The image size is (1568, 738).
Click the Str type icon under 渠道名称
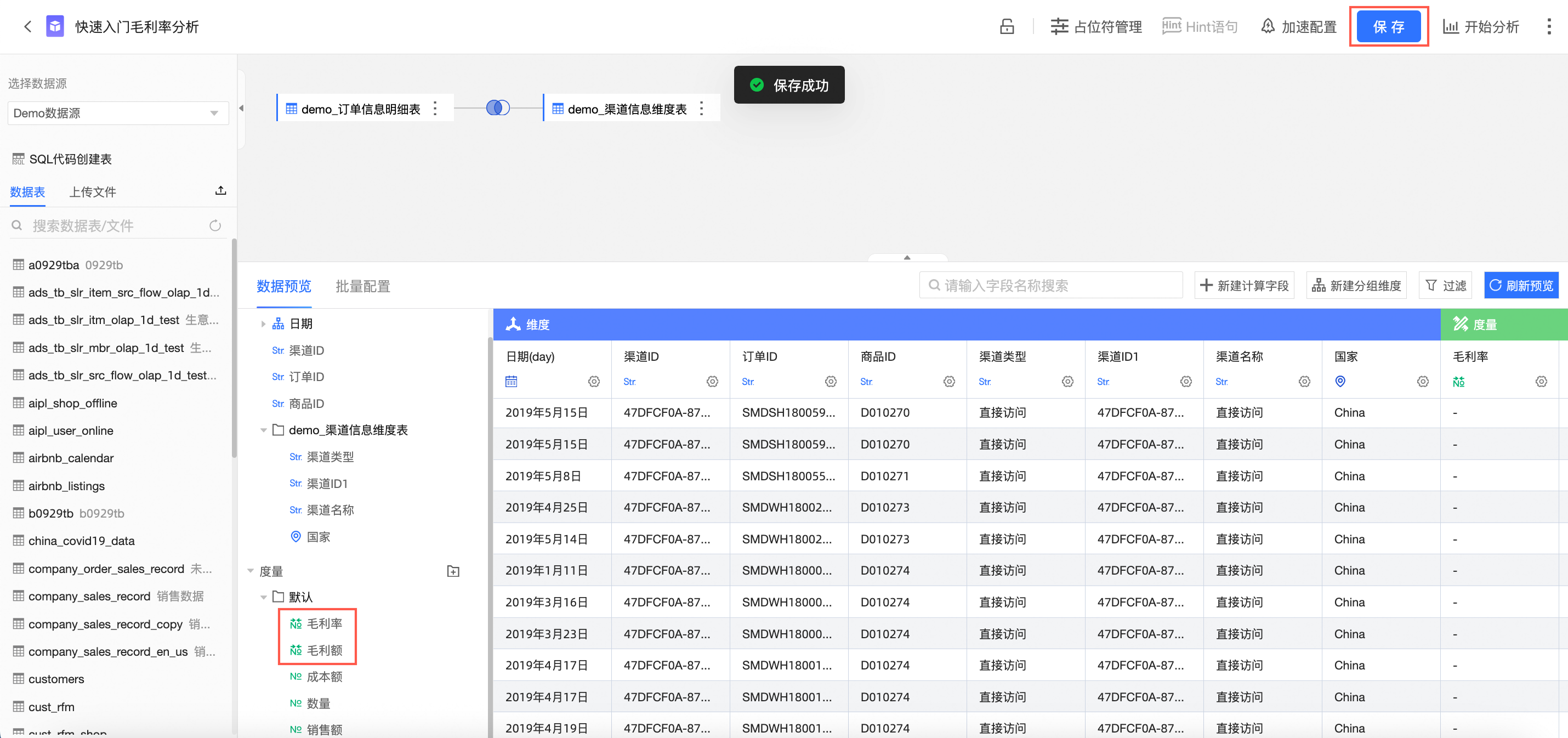[x=1222, y=382]
